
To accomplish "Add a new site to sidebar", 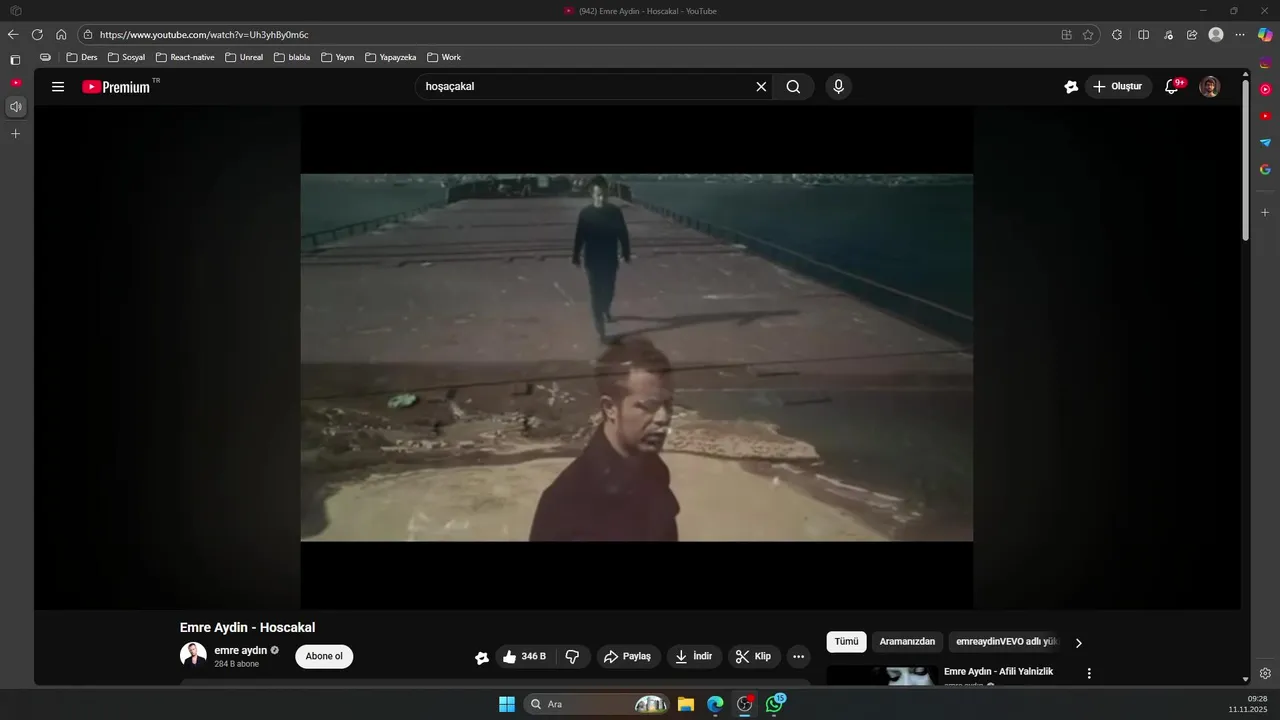I will tap(1265, 212).
